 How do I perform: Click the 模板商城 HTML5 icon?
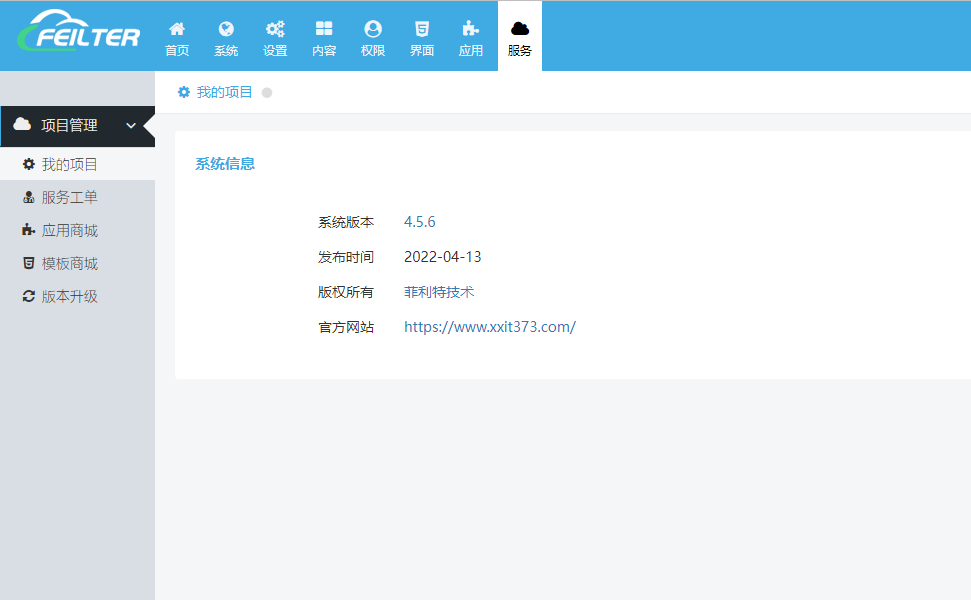pyautogui.click(x=28, y=263)
